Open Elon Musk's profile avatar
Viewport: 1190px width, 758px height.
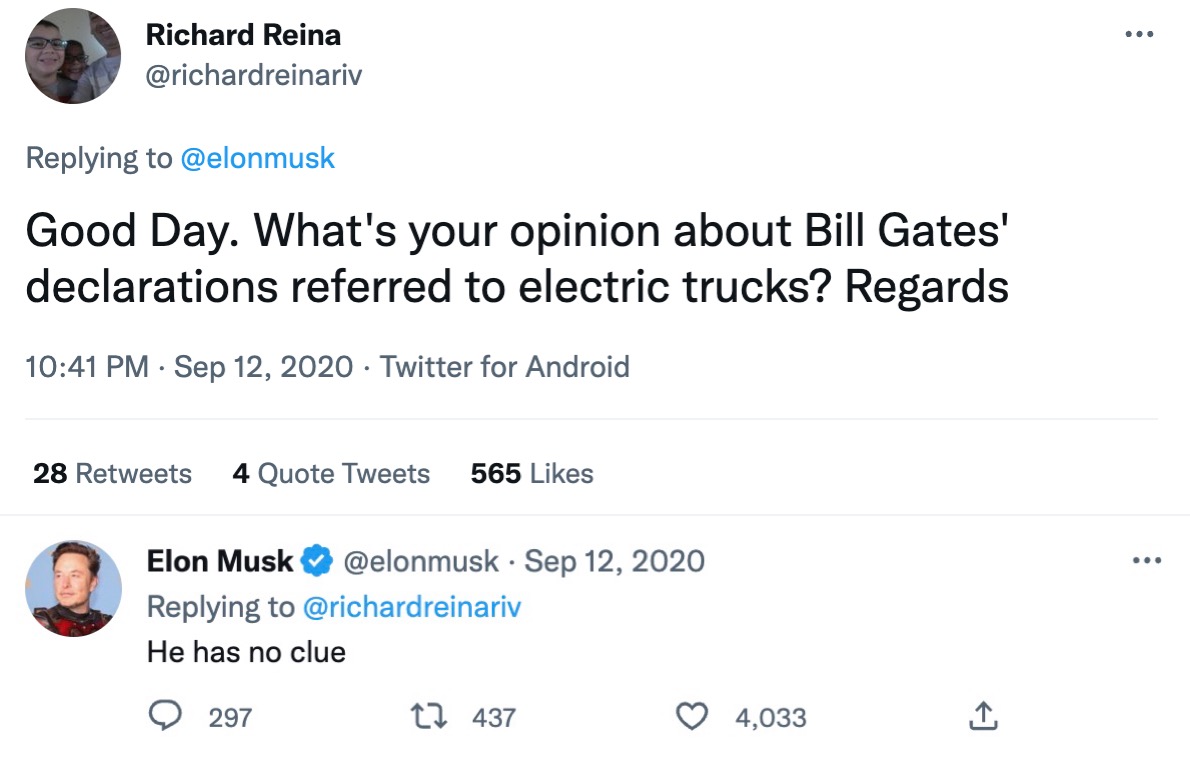72,589
